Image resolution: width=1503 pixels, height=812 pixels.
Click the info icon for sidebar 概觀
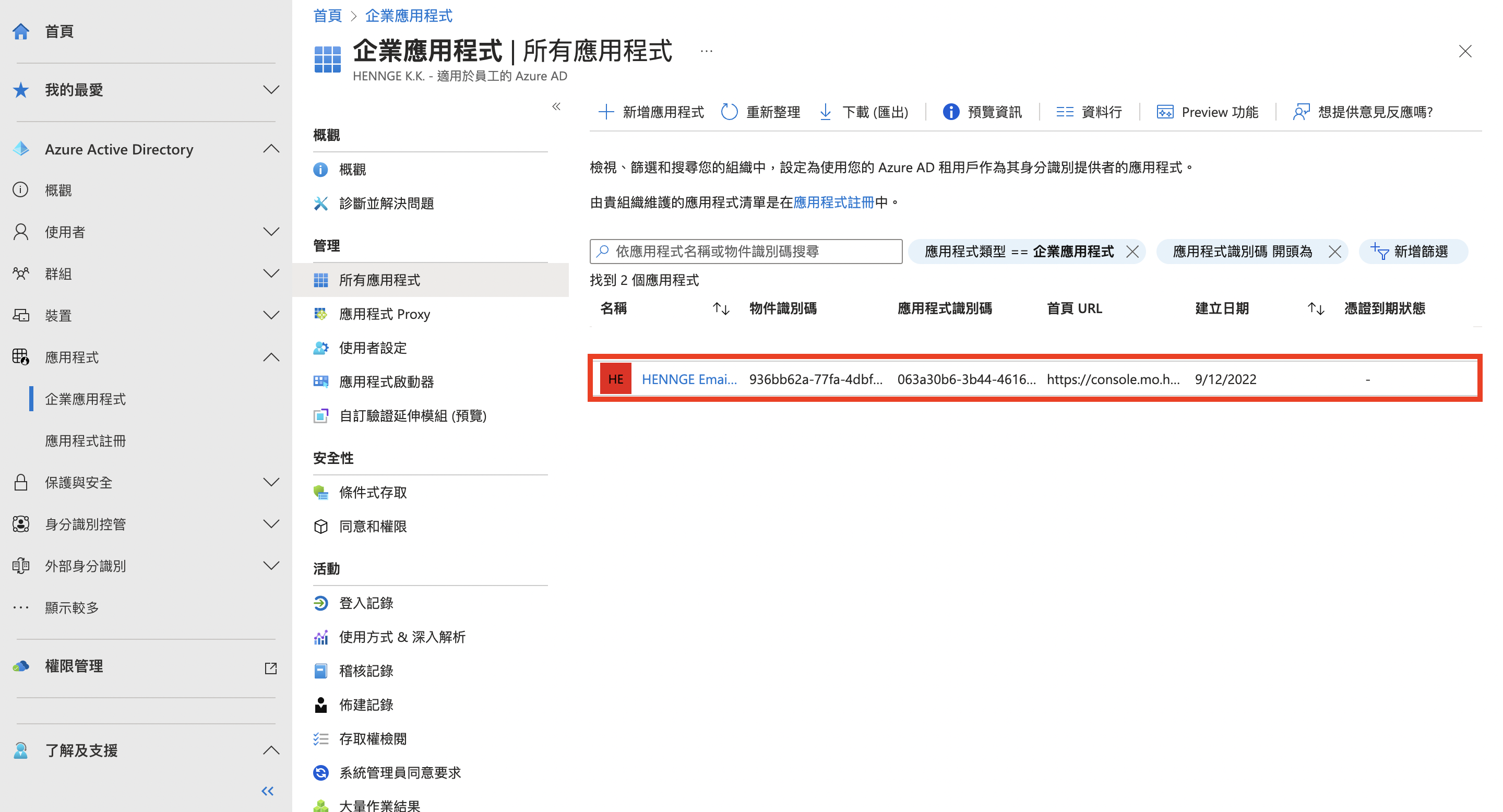coord(20,190)
